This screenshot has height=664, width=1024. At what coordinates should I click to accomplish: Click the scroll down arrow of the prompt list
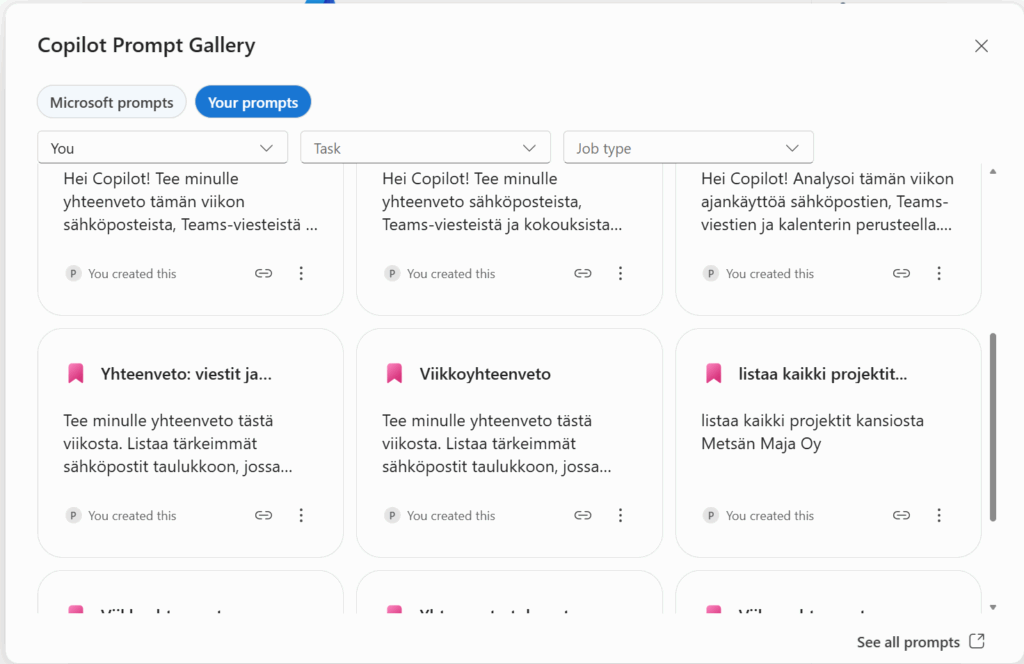pos(993,607)
